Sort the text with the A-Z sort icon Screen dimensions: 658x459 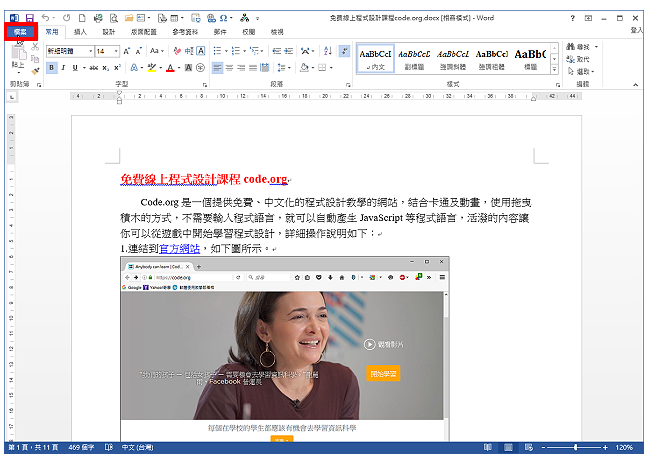328,51
